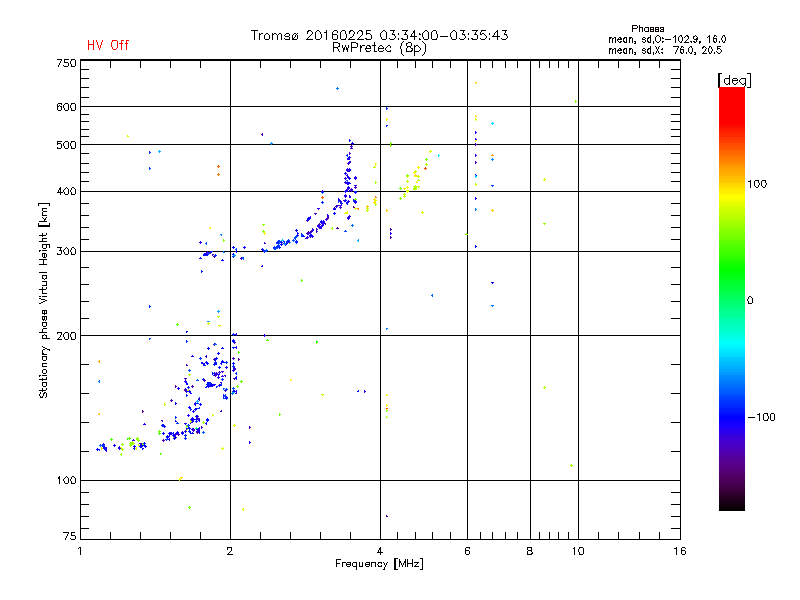This screenshot has width=800, height=600.
Task: Click the y-axis tick label '400'
Action: coord(67,192)
